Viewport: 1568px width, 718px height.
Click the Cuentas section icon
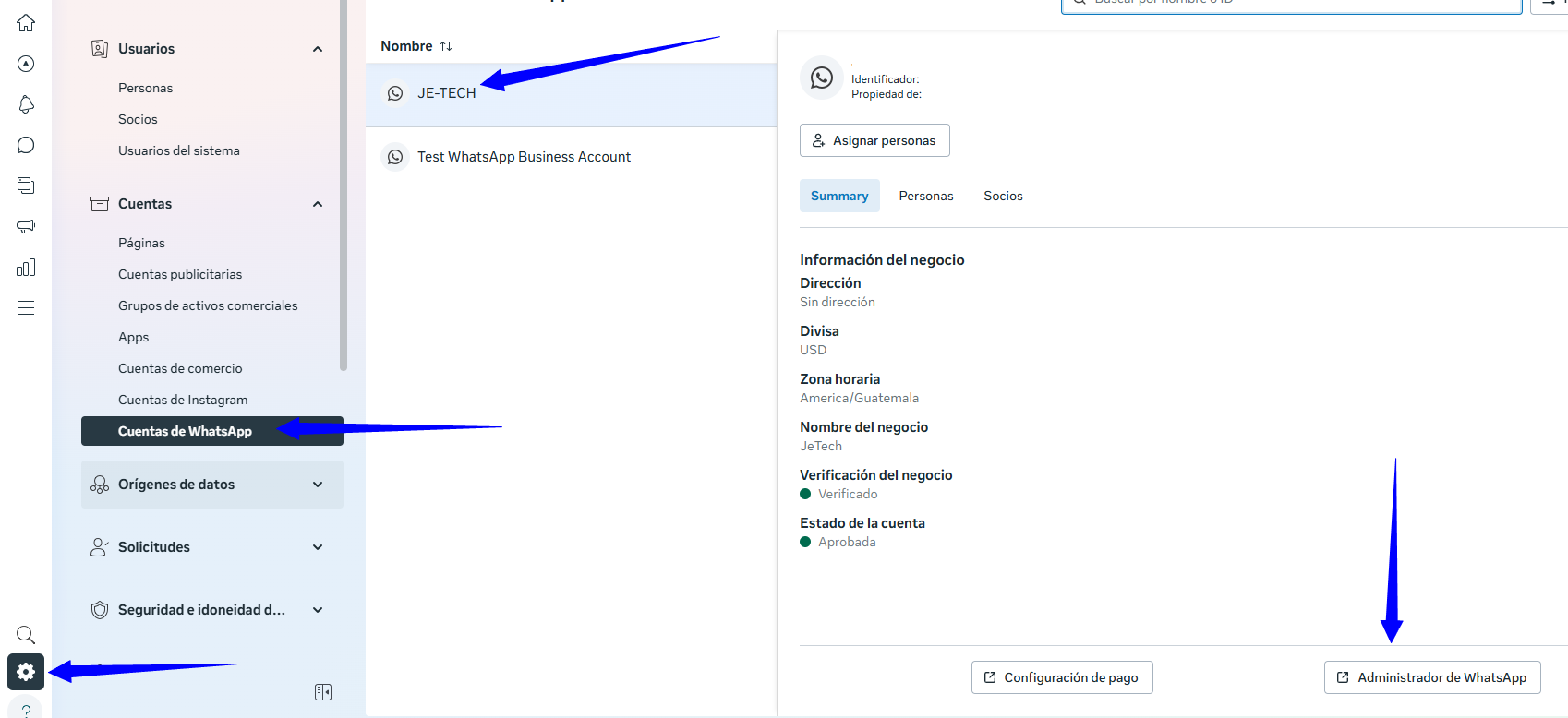(x=100, y=204)
